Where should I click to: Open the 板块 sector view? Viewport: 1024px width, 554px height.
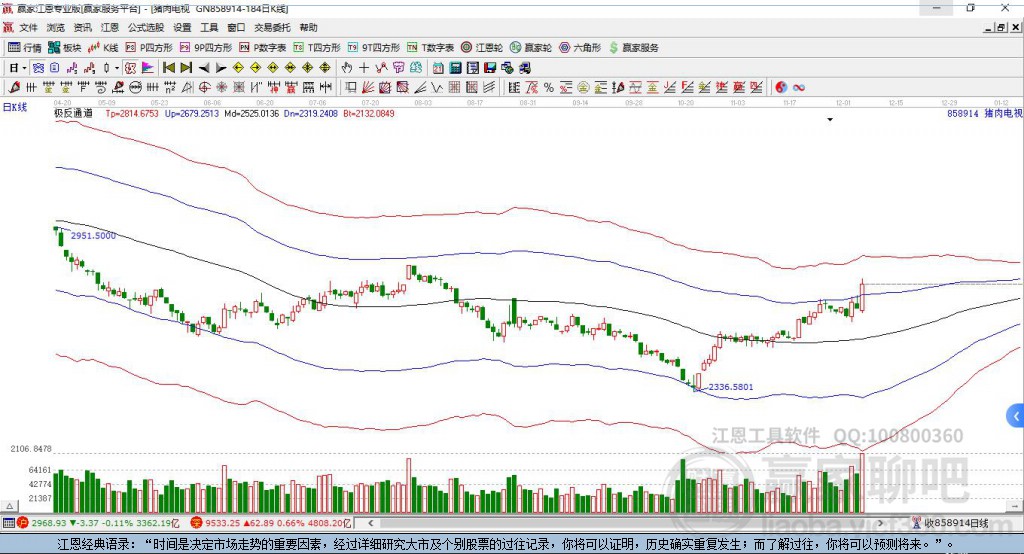(65, 48)
